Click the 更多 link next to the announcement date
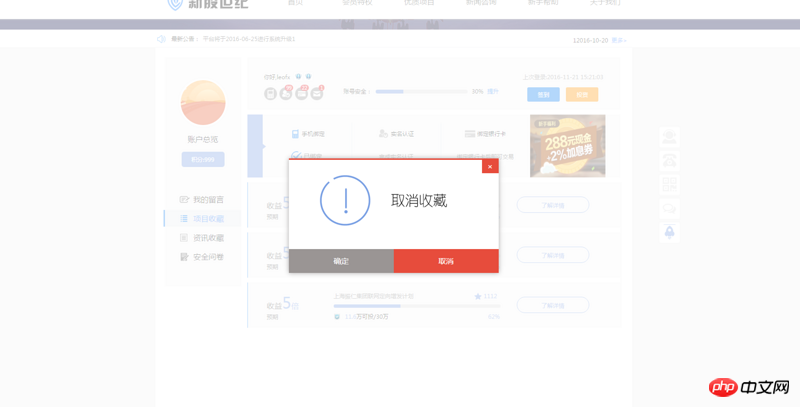Screen dimensions: 800x407 click(618, 40)
